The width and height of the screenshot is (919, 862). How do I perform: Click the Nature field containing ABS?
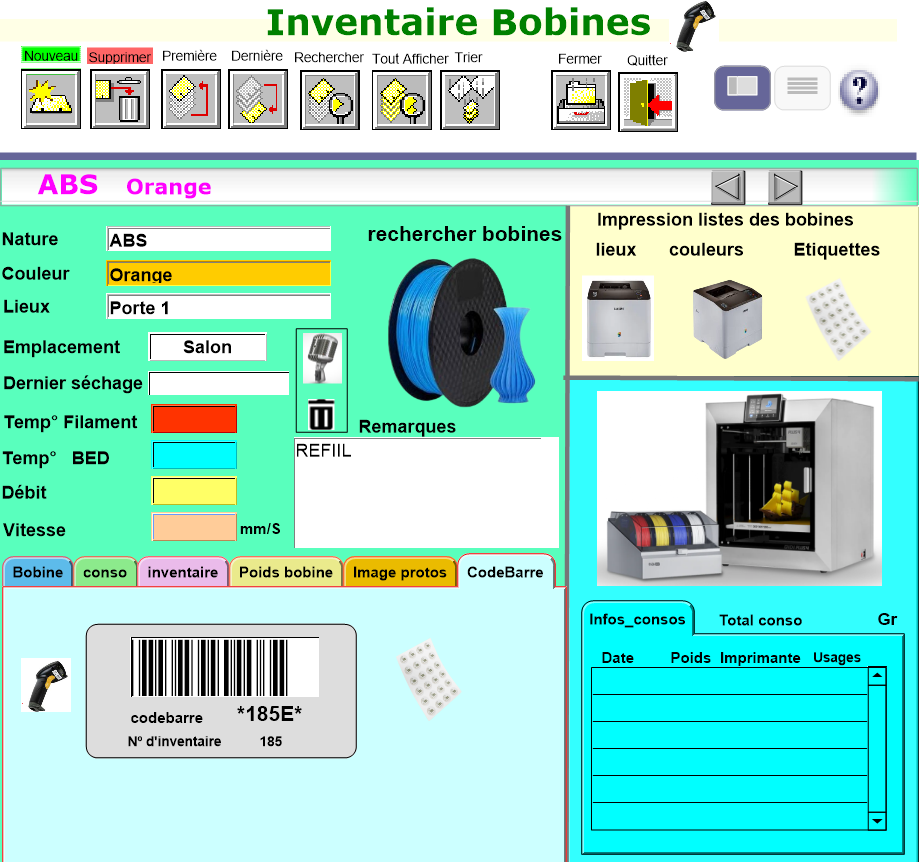tap(219, 240)
